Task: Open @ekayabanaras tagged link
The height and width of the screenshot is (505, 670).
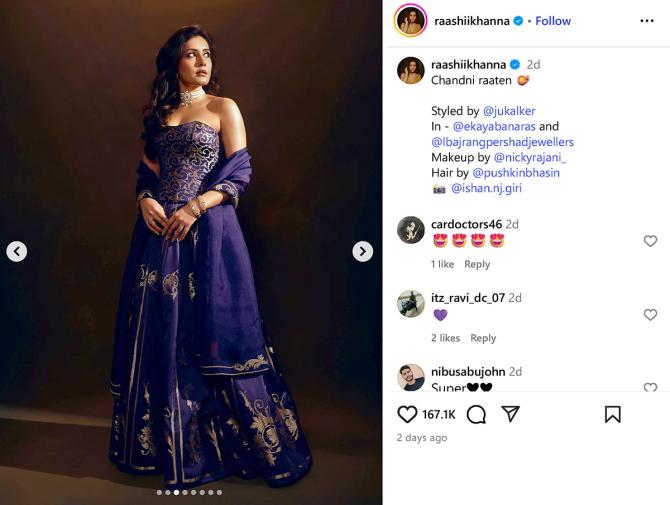Action: (x=494, y=126)
